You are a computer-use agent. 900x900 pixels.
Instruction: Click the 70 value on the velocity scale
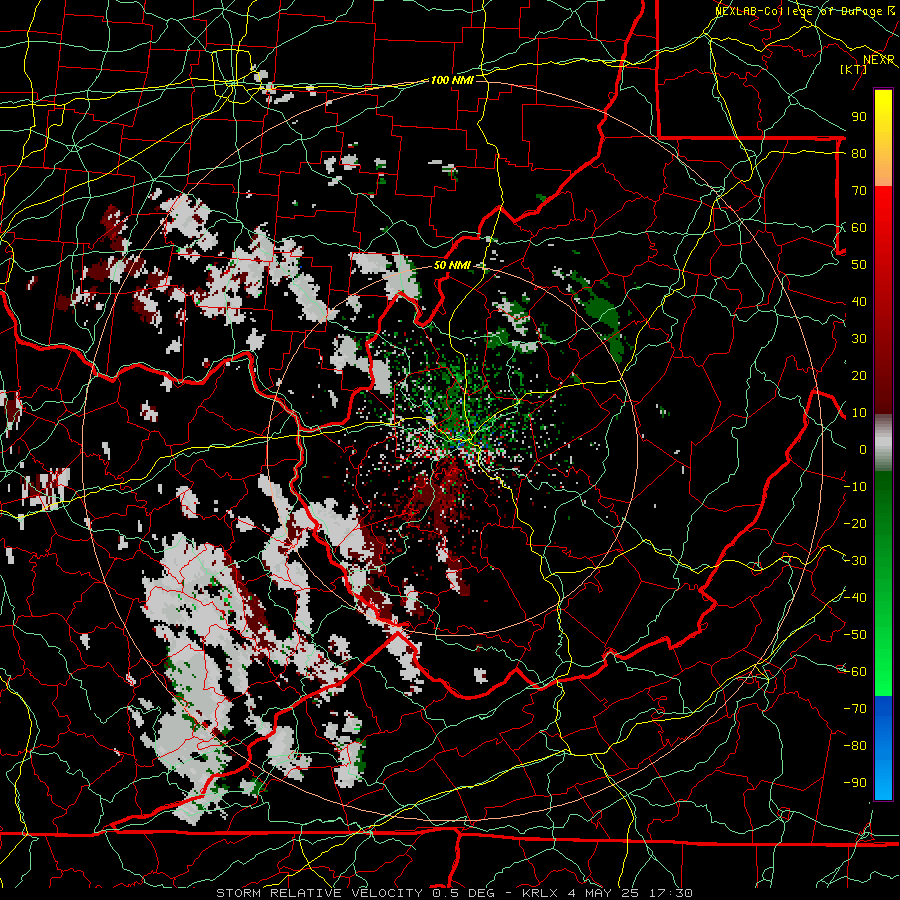[859, 191]
